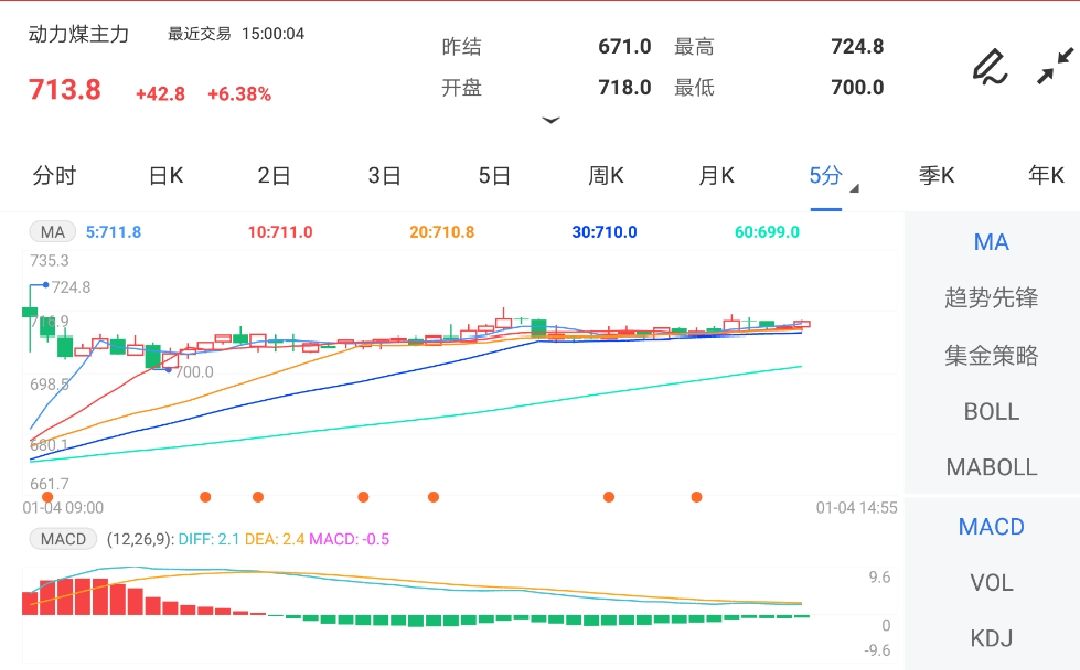The image size is (1080, 670).
Task: Toggle off the MACD sub-chart indicator
Action: [x=991, y=527]
